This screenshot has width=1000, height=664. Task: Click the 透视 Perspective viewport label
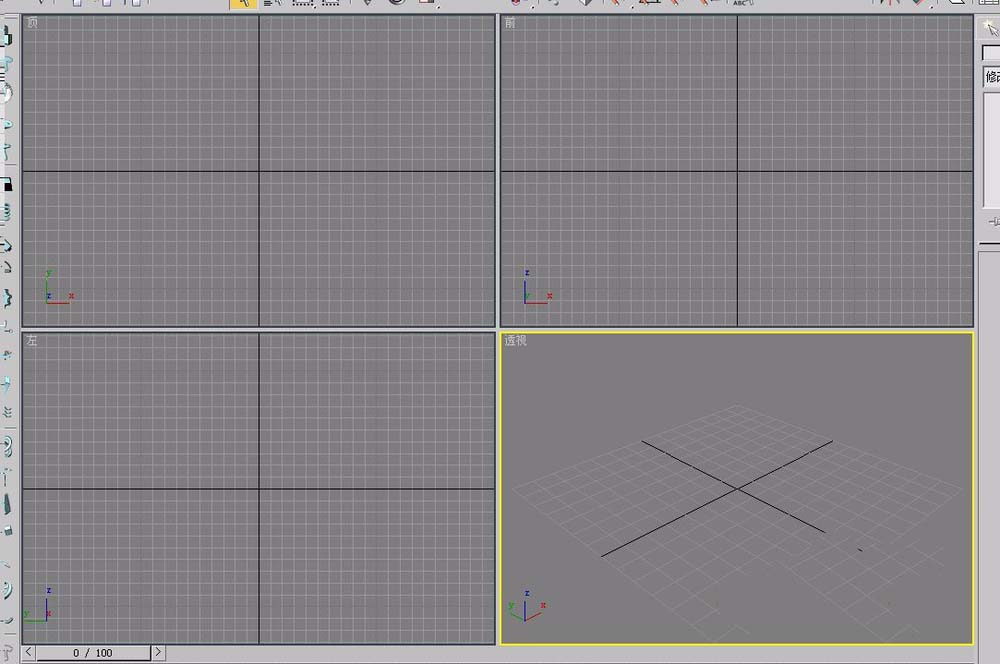coord(514,341)
